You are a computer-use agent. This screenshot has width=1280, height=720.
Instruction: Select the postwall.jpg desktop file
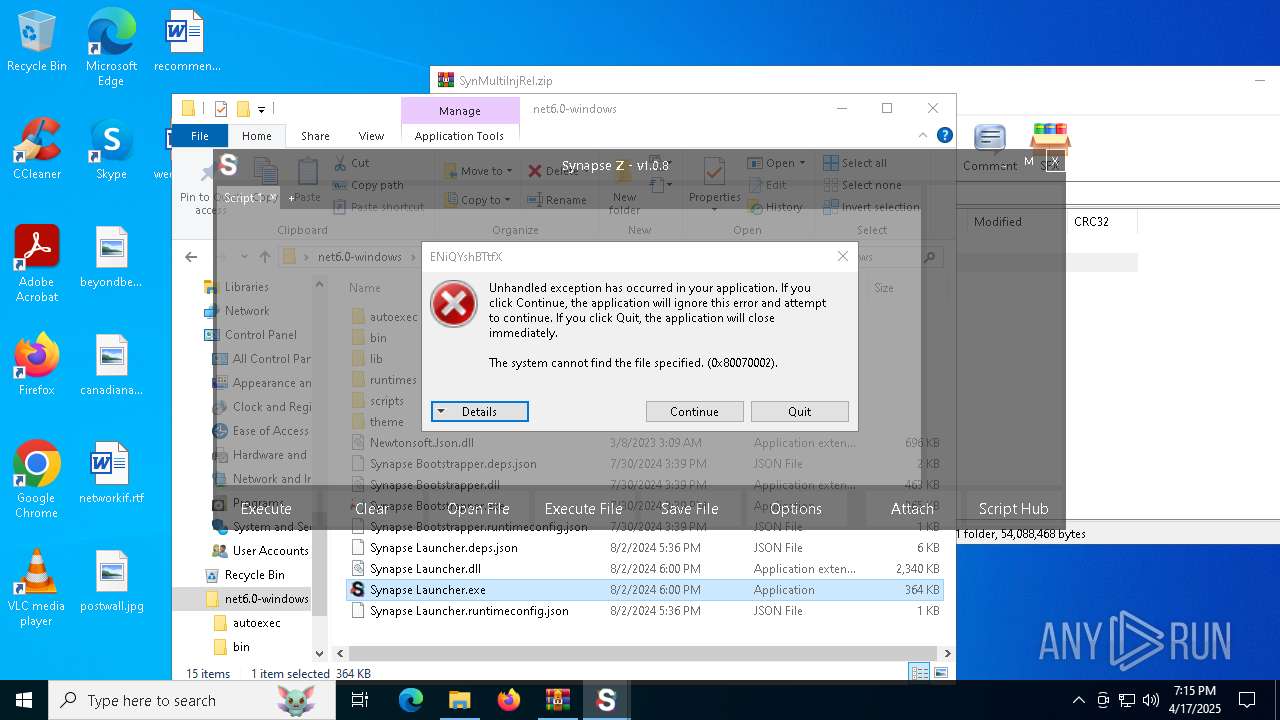click(x=111, y=580)
